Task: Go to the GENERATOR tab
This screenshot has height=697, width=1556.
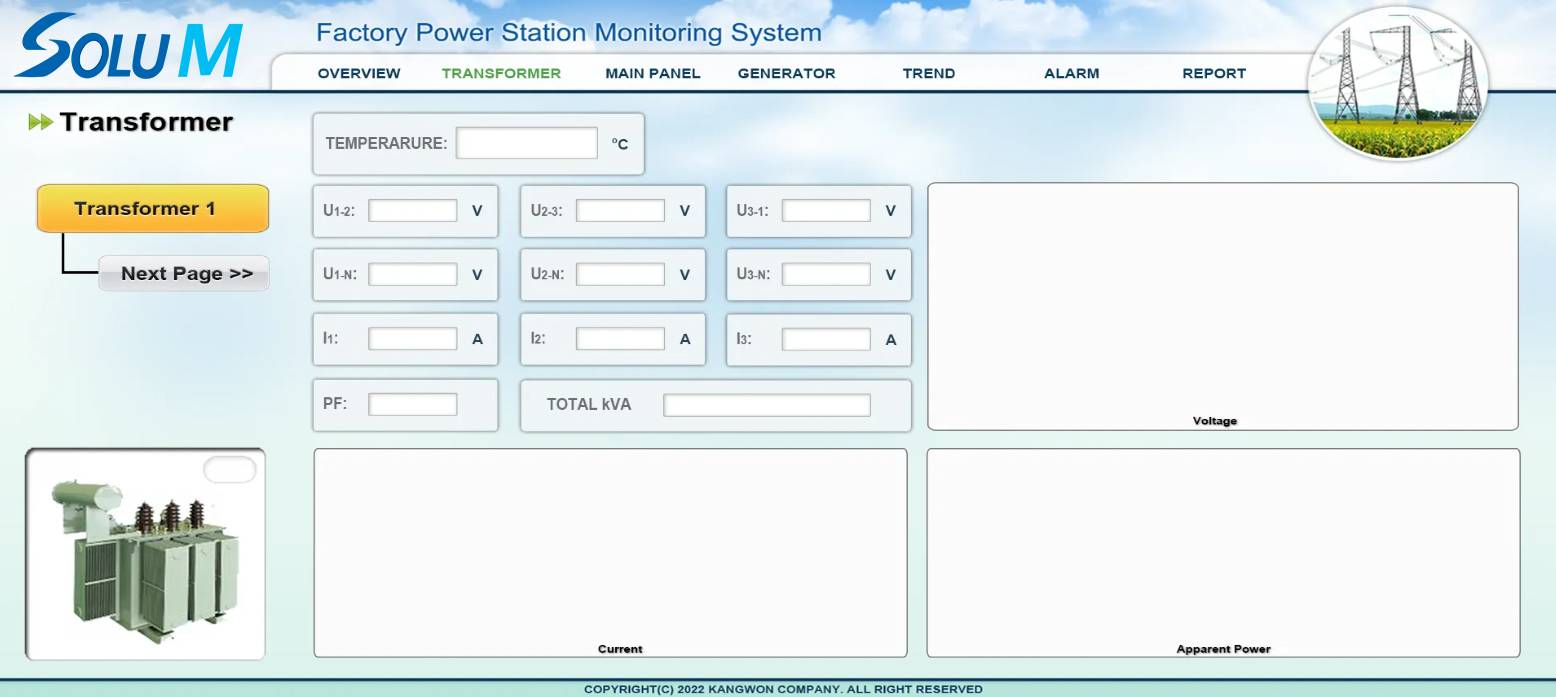Action: click(x=786, y=73)
